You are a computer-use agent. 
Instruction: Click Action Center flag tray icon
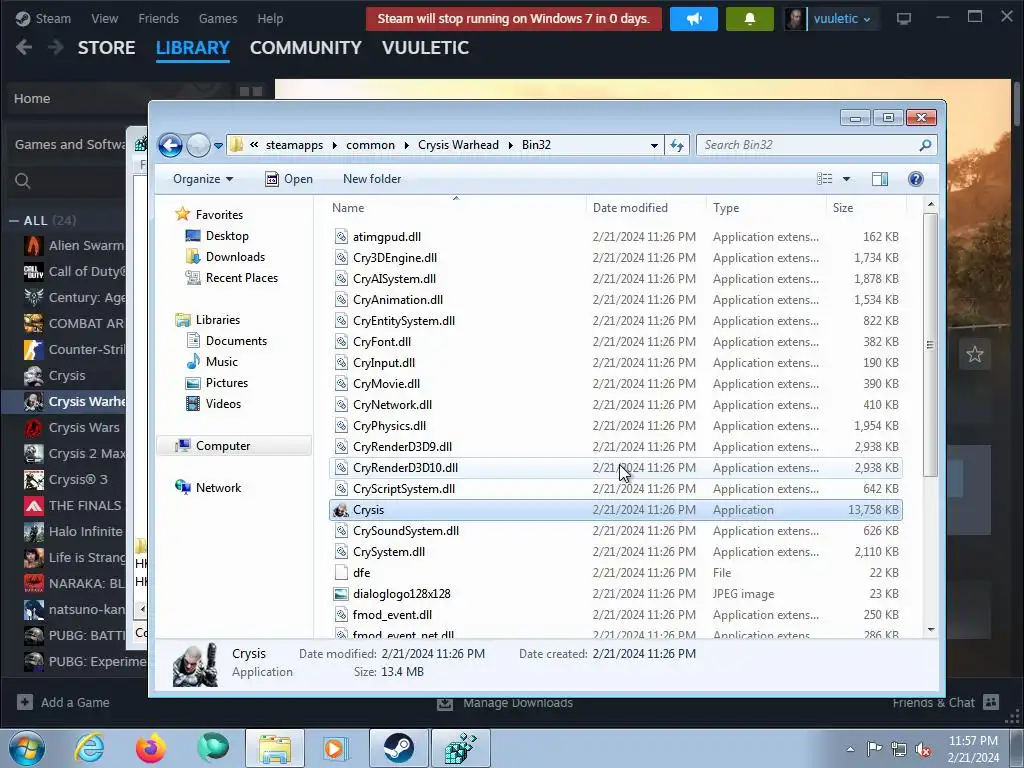874,749
